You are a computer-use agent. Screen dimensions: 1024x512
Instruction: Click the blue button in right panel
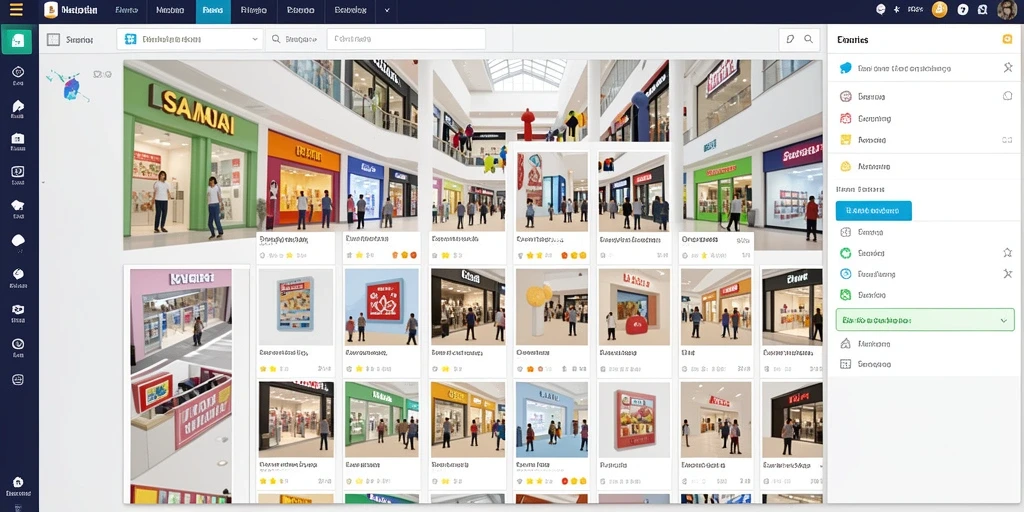tap(874, 210)
